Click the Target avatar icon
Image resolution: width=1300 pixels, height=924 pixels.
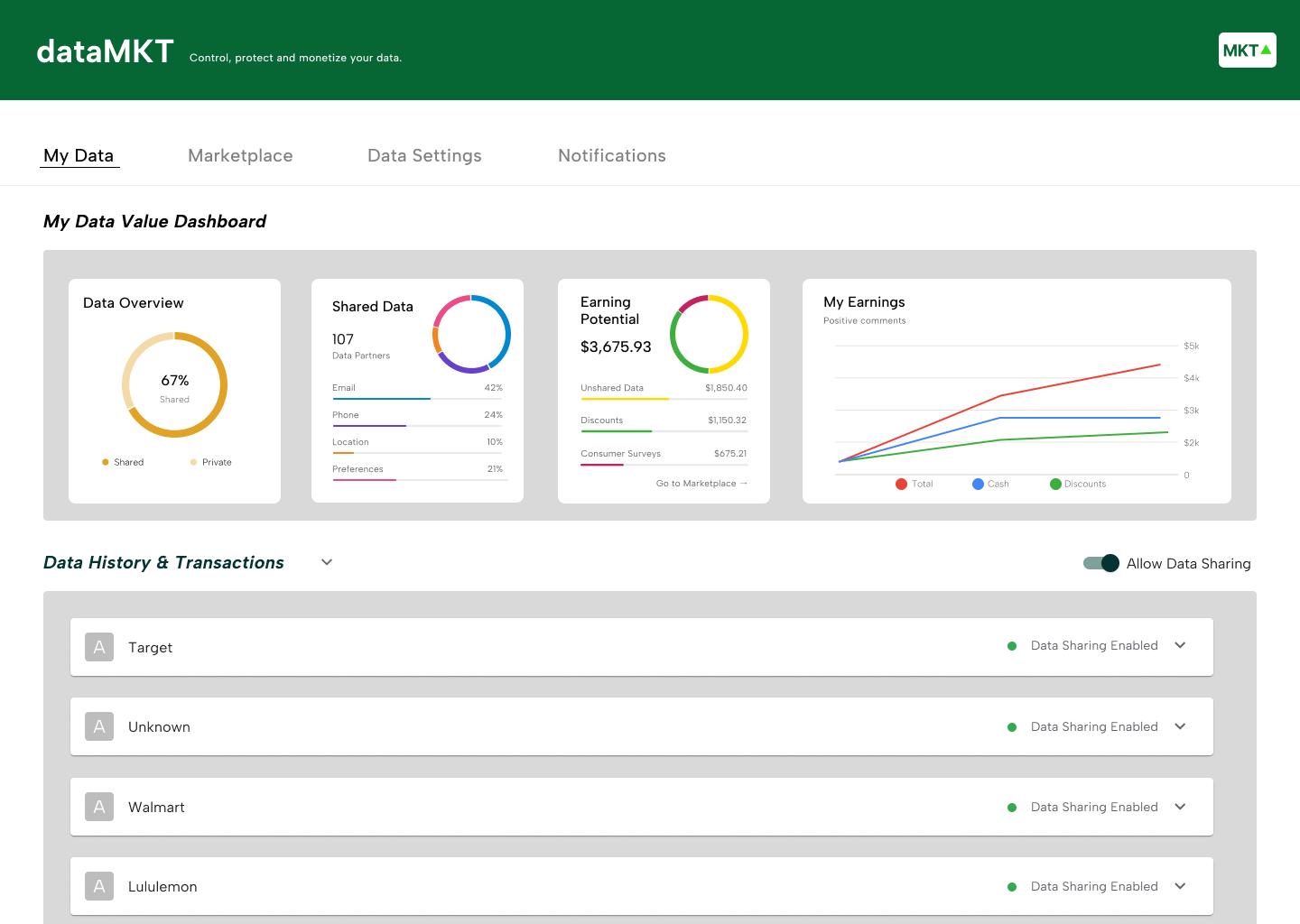click(x=99, y=647)
